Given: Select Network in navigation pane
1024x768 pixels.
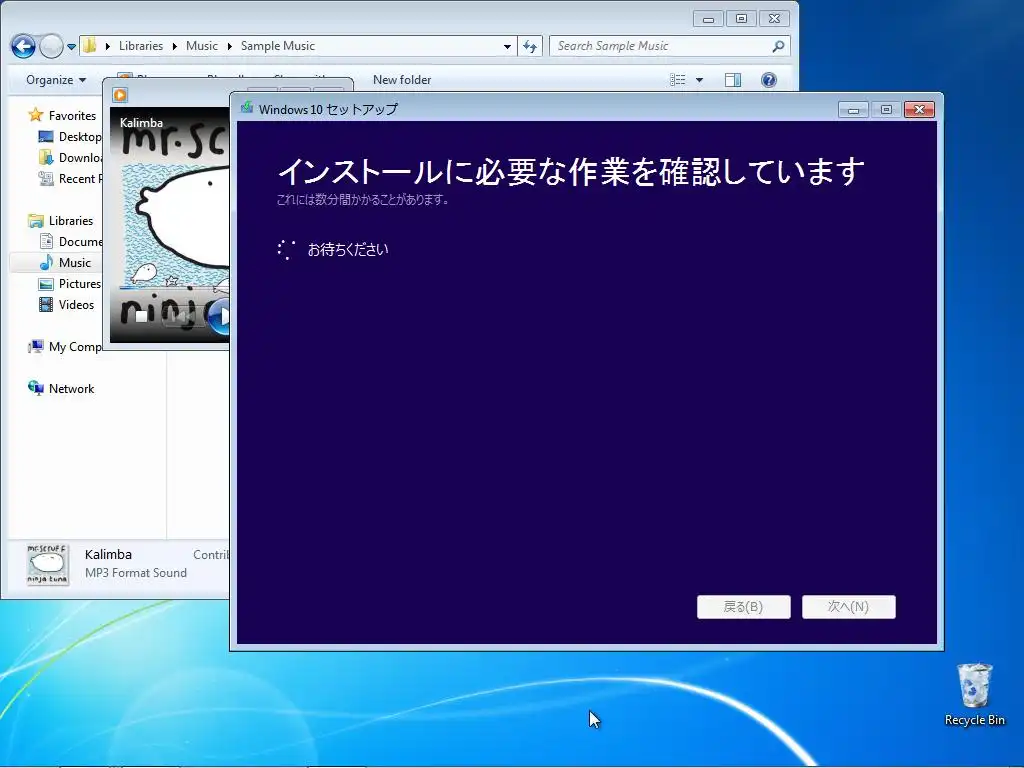Looking at the screenshot, I should click(71, 389).
